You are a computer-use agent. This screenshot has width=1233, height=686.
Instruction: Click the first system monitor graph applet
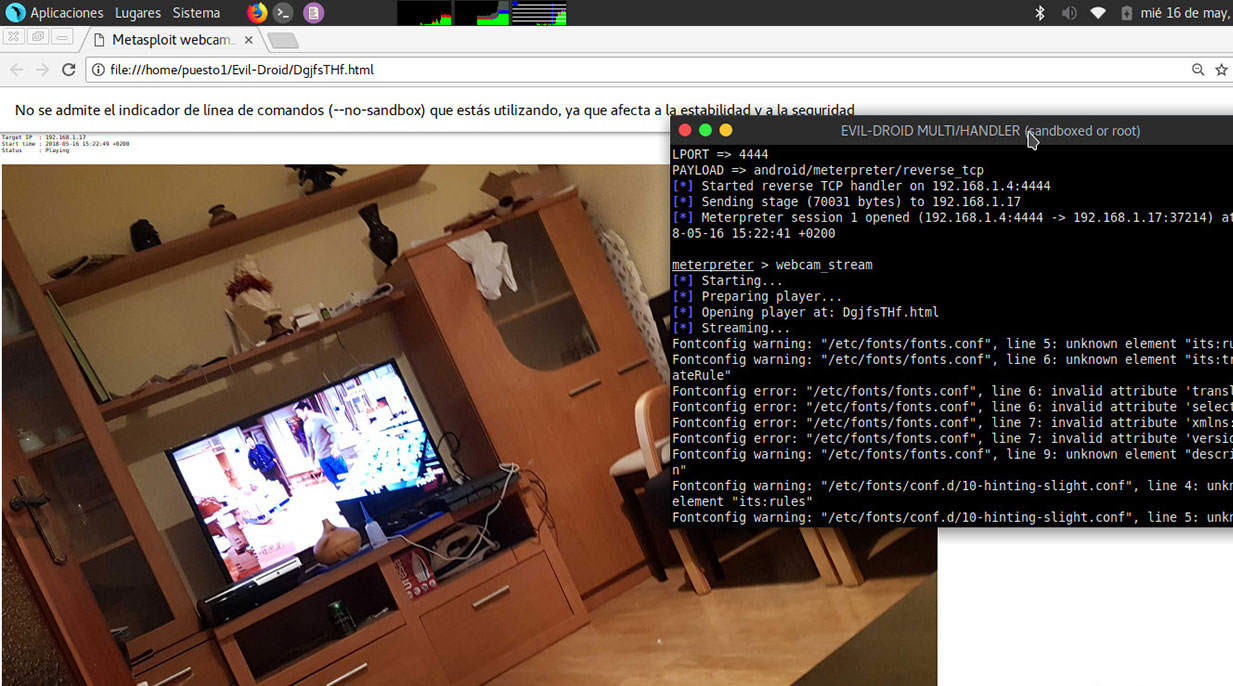(424, 13)
